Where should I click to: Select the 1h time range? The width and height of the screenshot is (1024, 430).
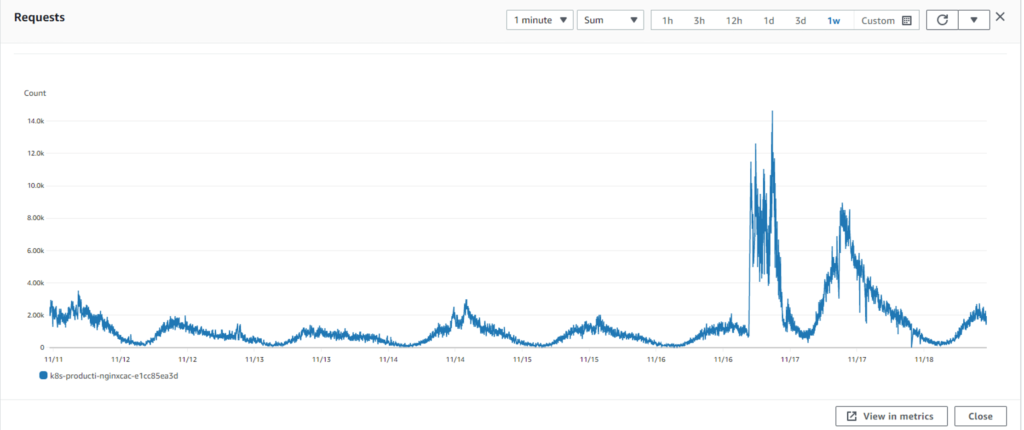(667, 20)
